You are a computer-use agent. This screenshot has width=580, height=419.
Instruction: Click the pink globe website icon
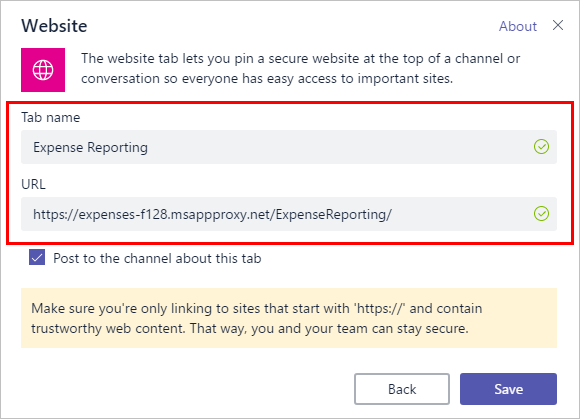pyautogui.click(x=43, y=70)
